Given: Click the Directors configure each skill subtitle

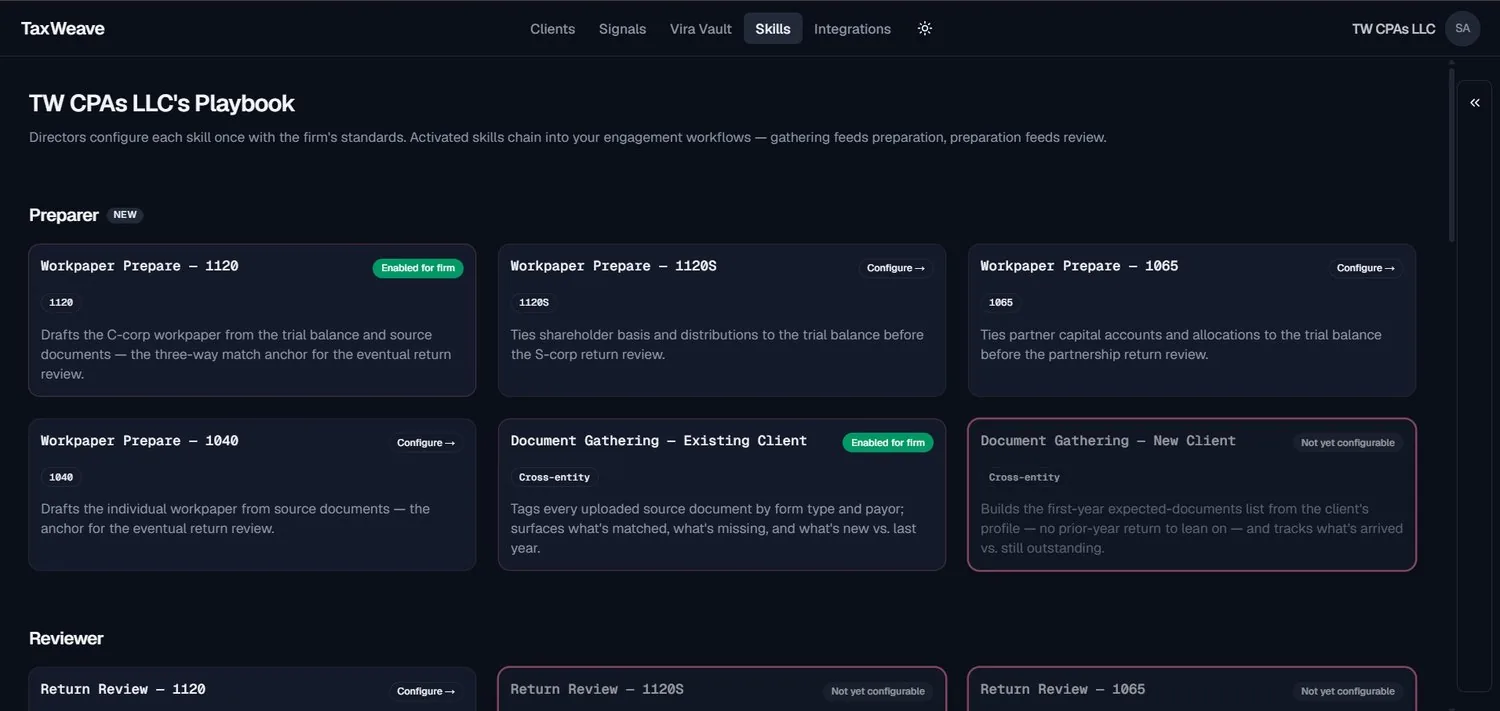Looking at the screenshot, I should click(x=568, y=137).
